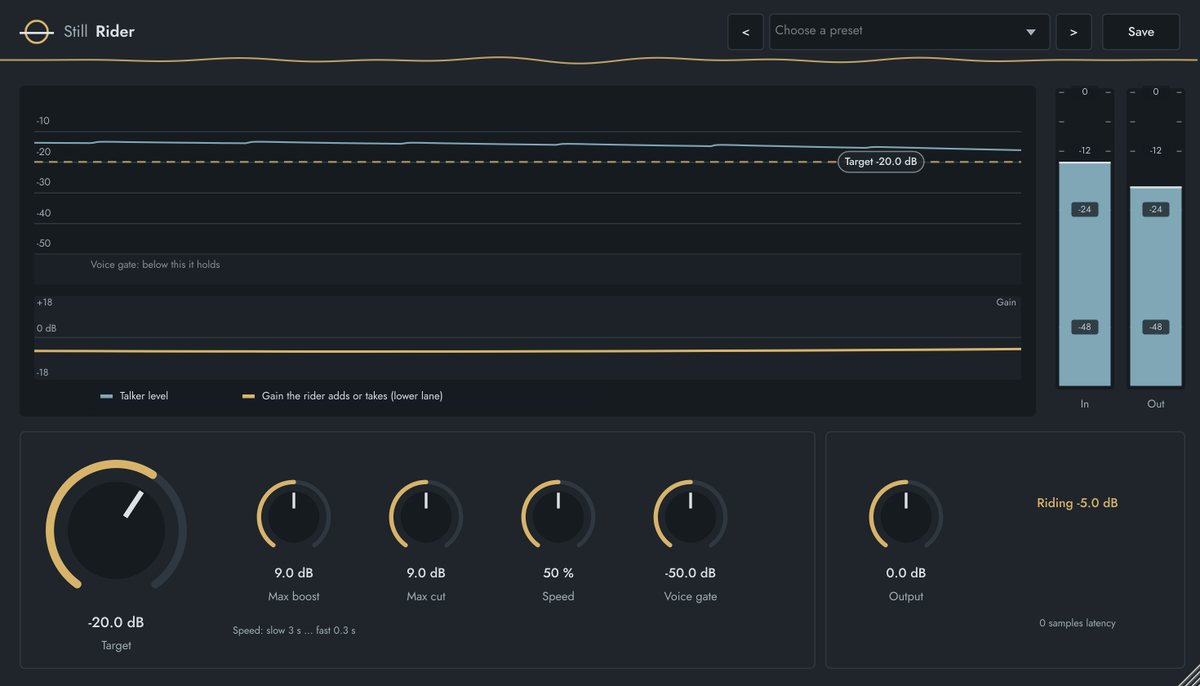This screenshot has height=686, width=1200.
Task: Click the resize grip in the window corner
Action: pyautogui.click(x=1189, y=677)
